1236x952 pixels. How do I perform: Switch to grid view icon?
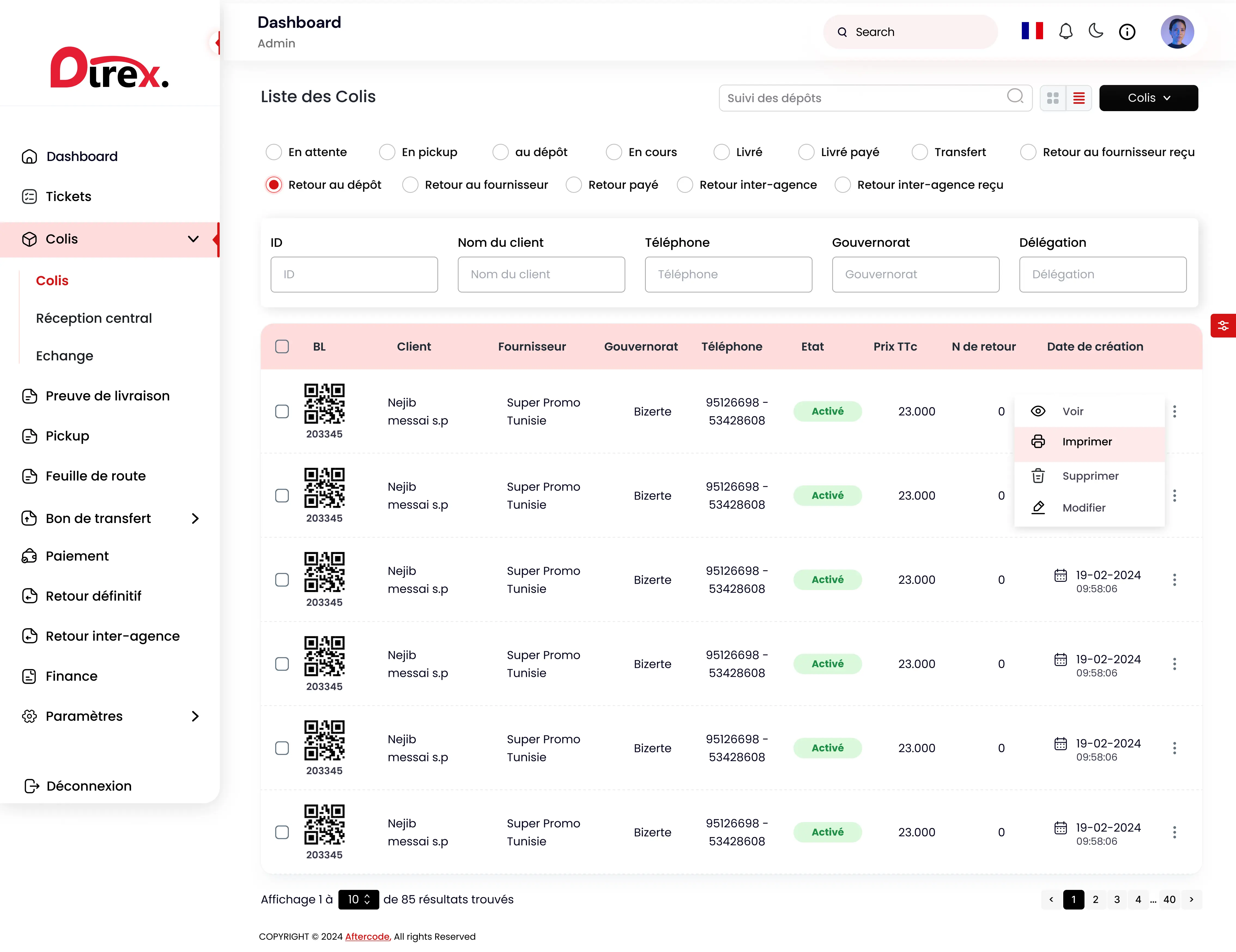point(1053,98)
